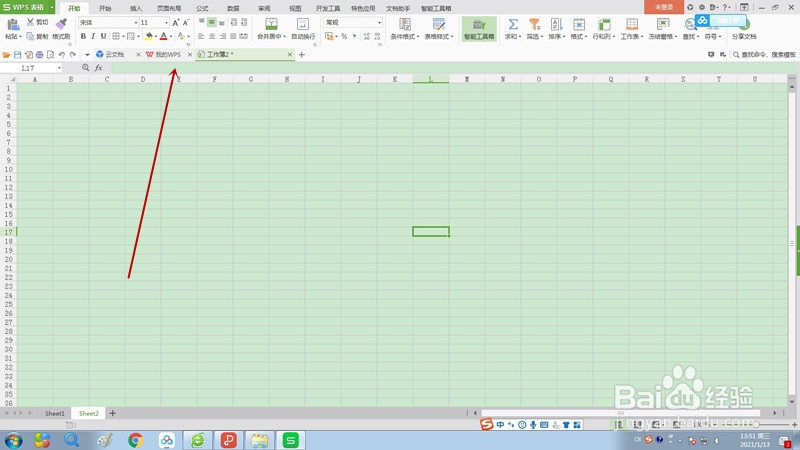The height and width of the screenshot is (450, 800).
Task: Click the Smart Toolbox (智能工具箱) button
Action: pyautogui.click(x=479, y=29)
